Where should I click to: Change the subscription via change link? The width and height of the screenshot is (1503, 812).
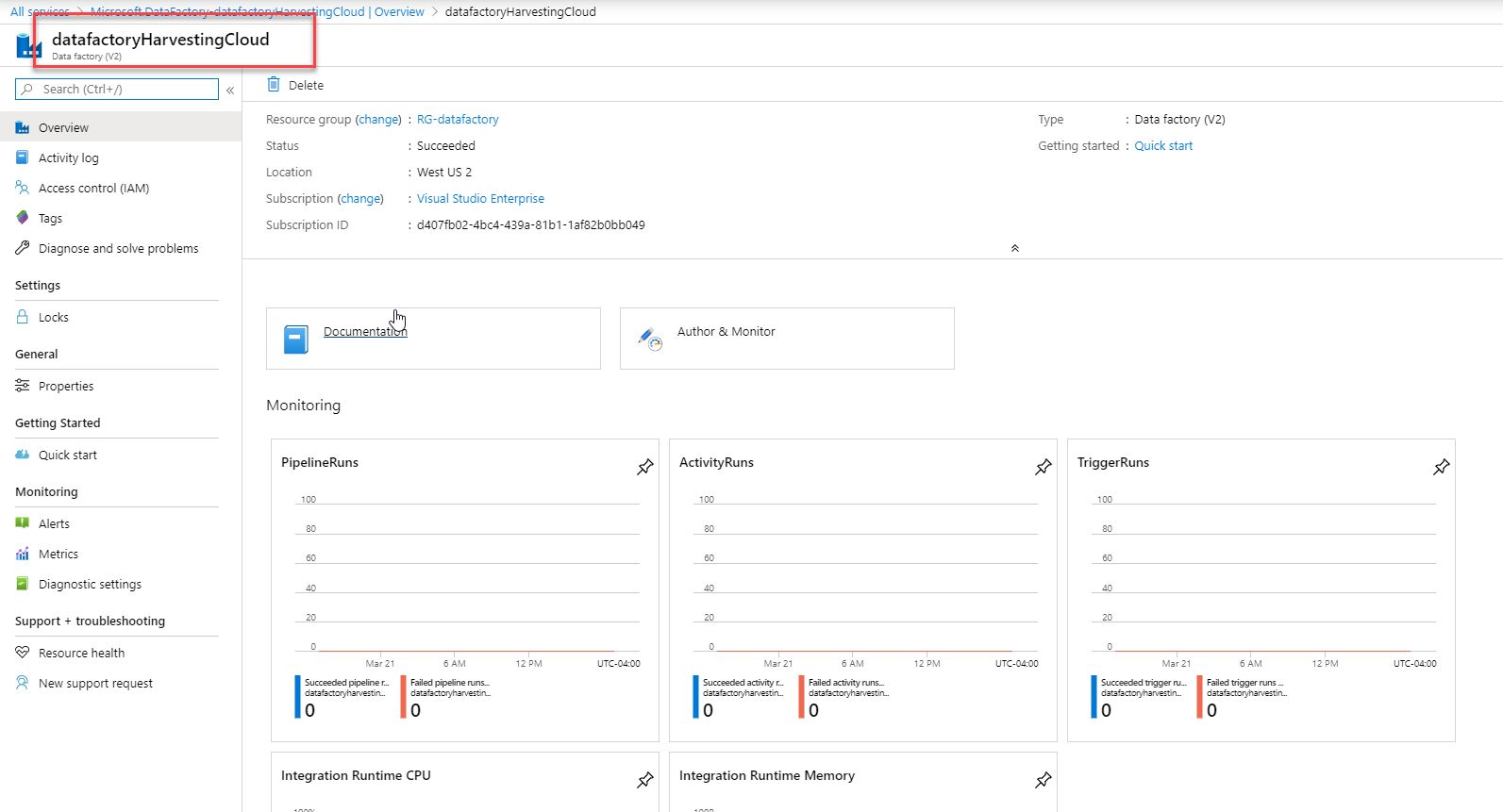tap(360, 199)
